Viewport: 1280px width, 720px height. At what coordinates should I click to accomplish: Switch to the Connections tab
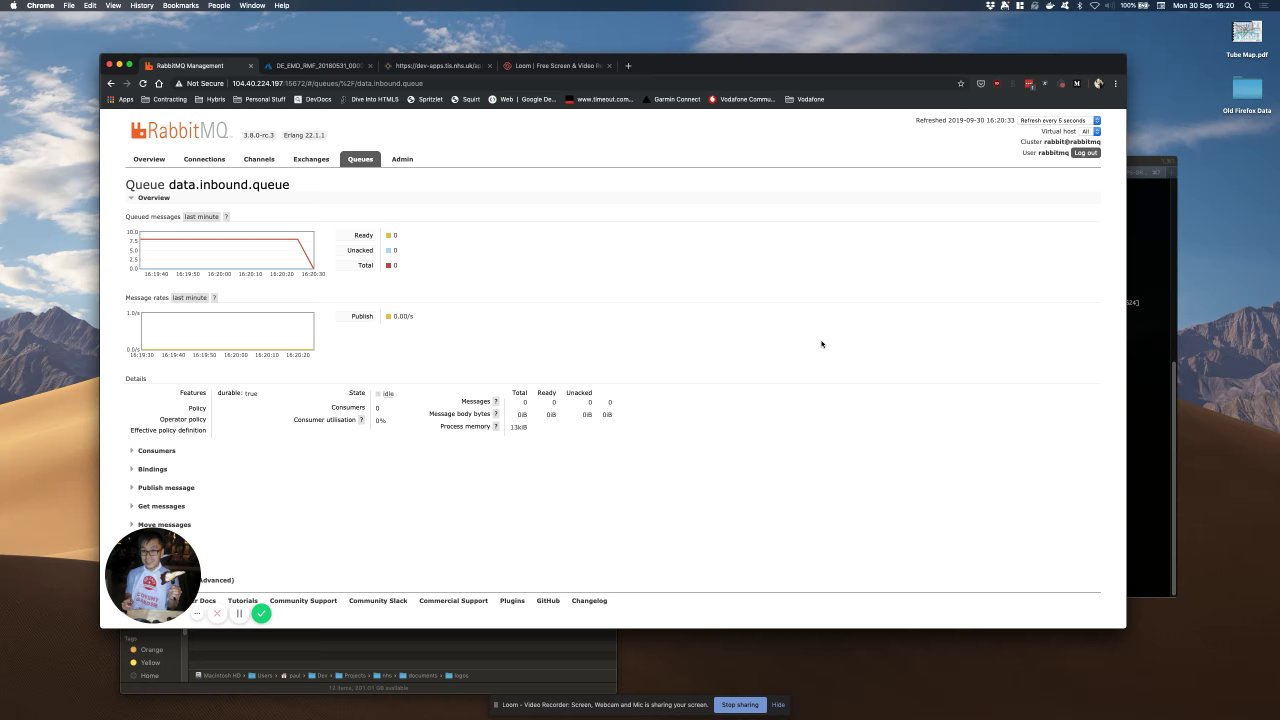[204, 159]
